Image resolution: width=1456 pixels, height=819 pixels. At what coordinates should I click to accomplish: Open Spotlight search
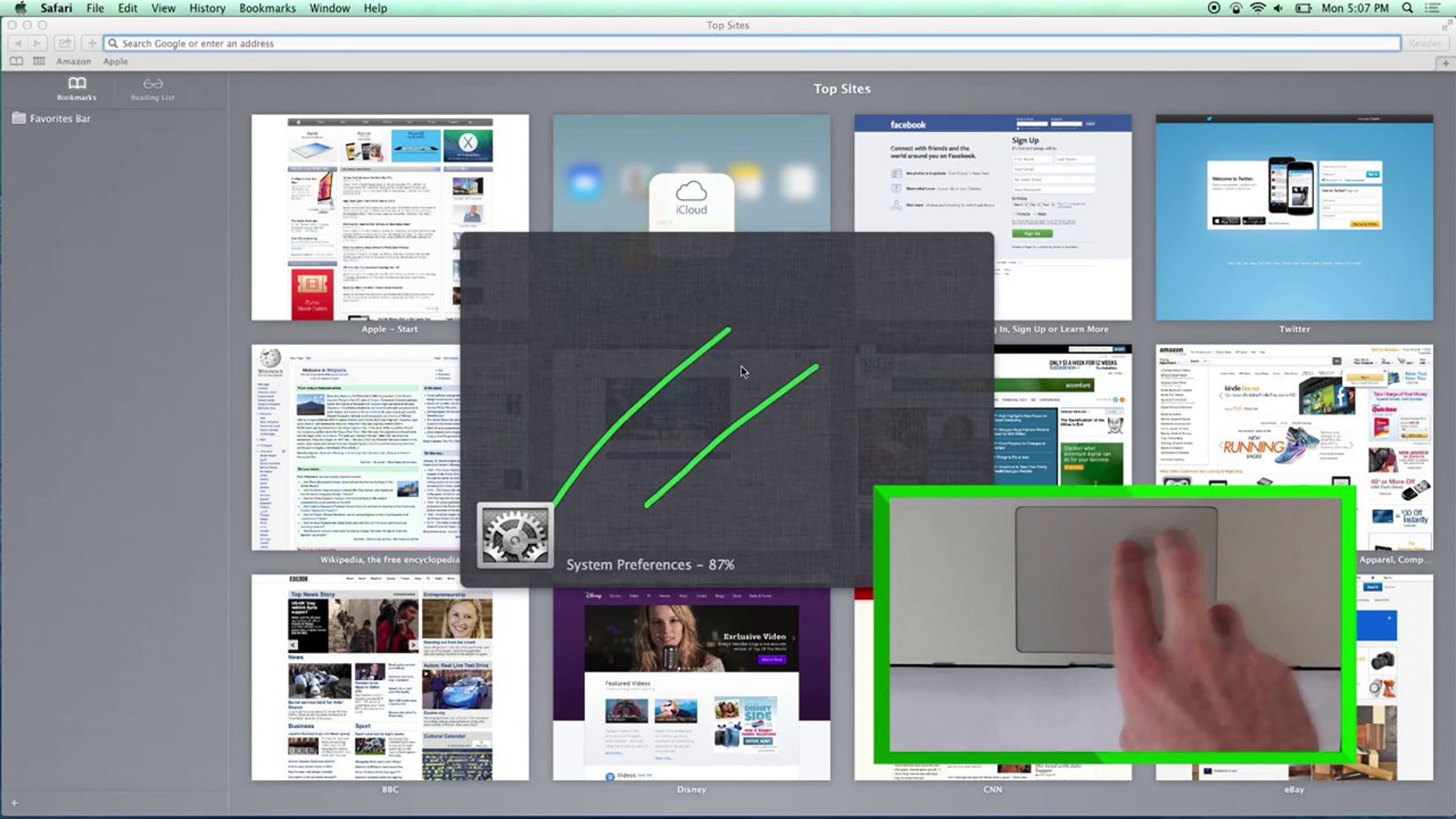[1408, 8]
